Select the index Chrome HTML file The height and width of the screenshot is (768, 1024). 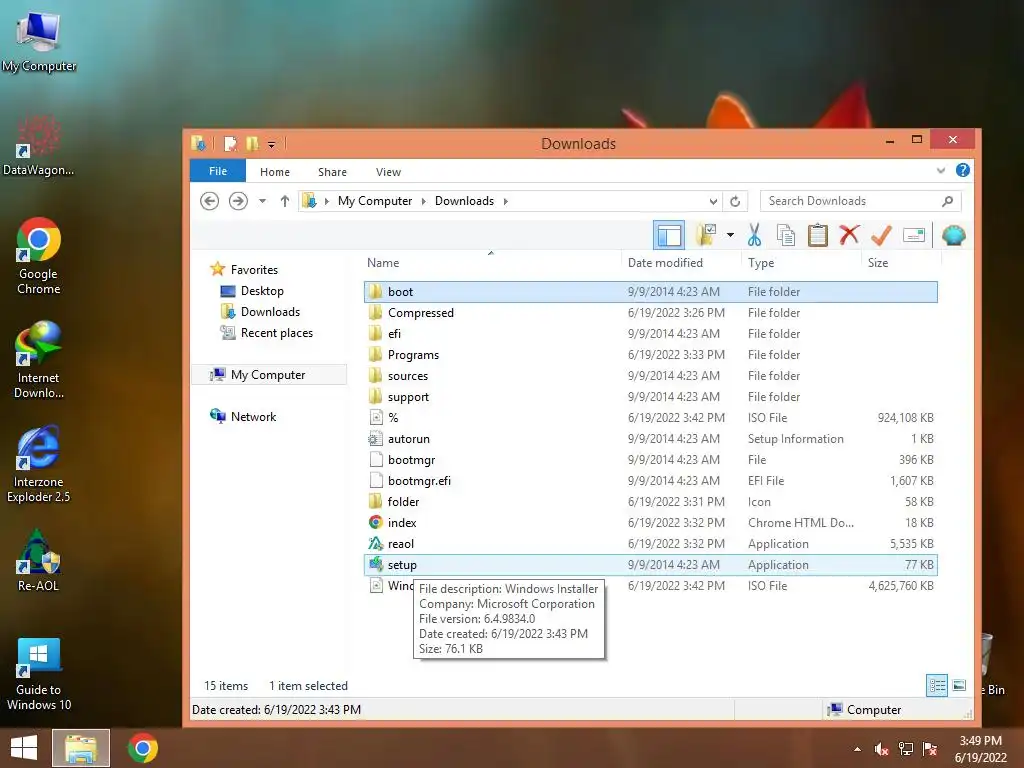(650, 522)
